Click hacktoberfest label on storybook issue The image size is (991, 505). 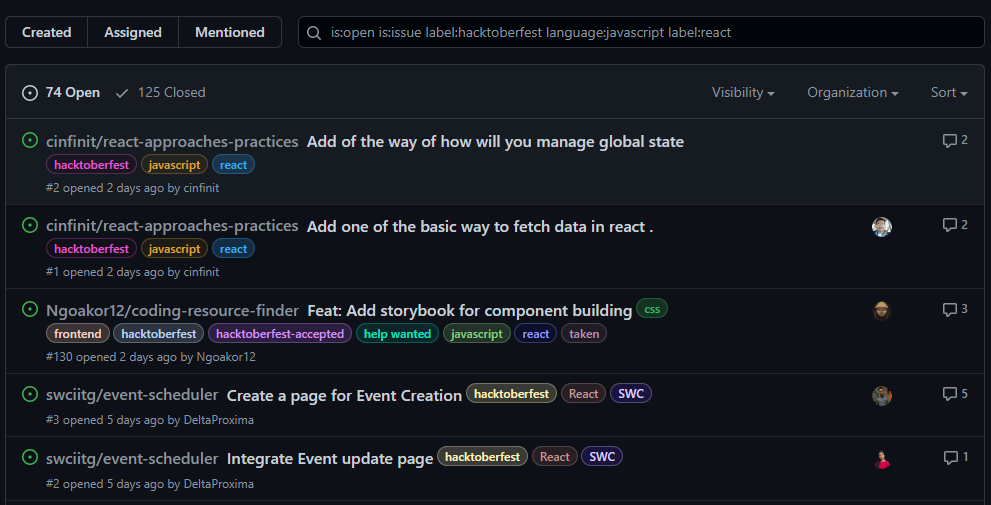[x=159, y=334]
